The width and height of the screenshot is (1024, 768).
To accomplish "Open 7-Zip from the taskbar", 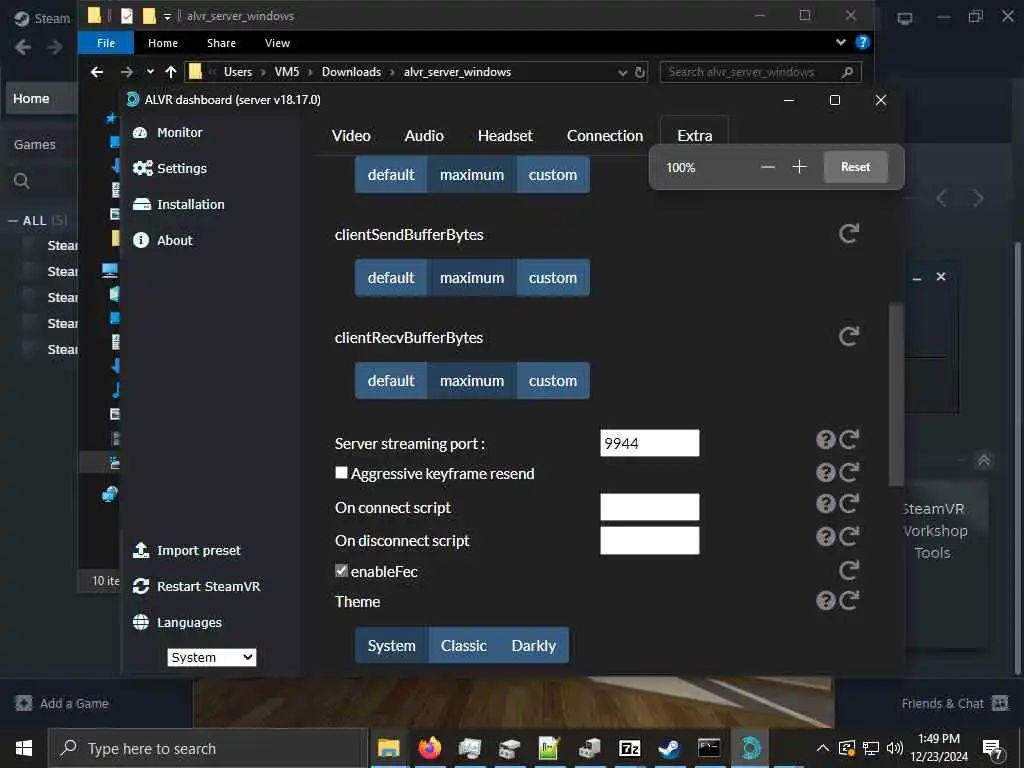I will (x=630, y=748).
